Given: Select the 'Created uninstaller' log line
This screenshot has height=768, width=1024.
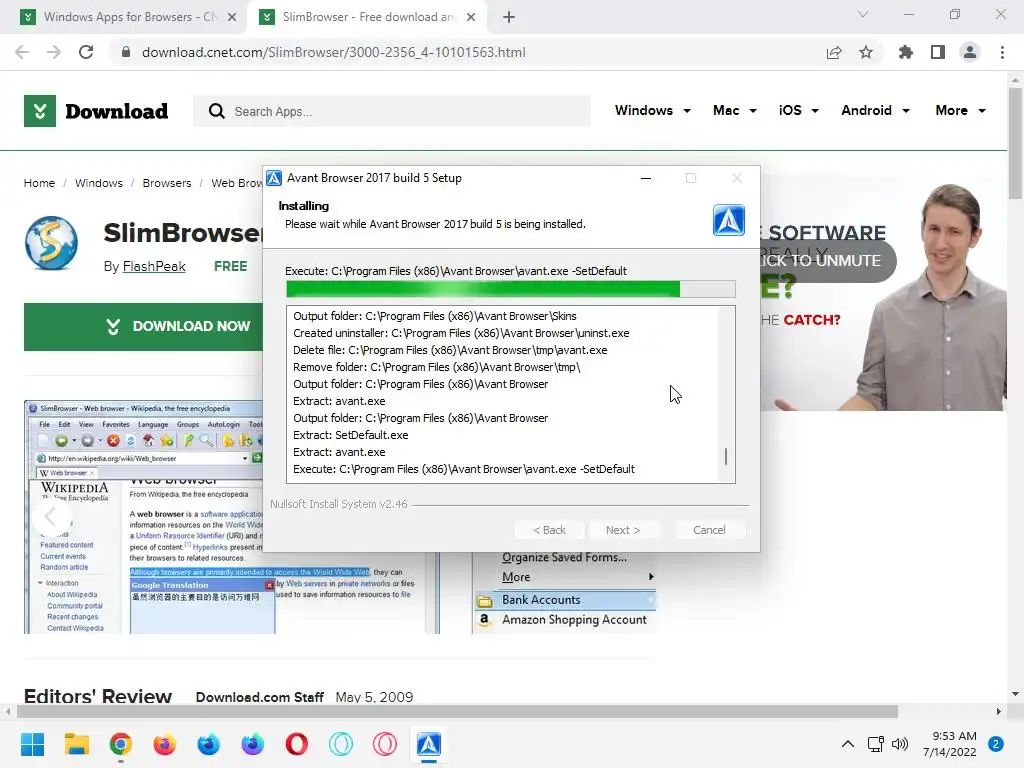Looking at the screenshot, I should (461, 333).
